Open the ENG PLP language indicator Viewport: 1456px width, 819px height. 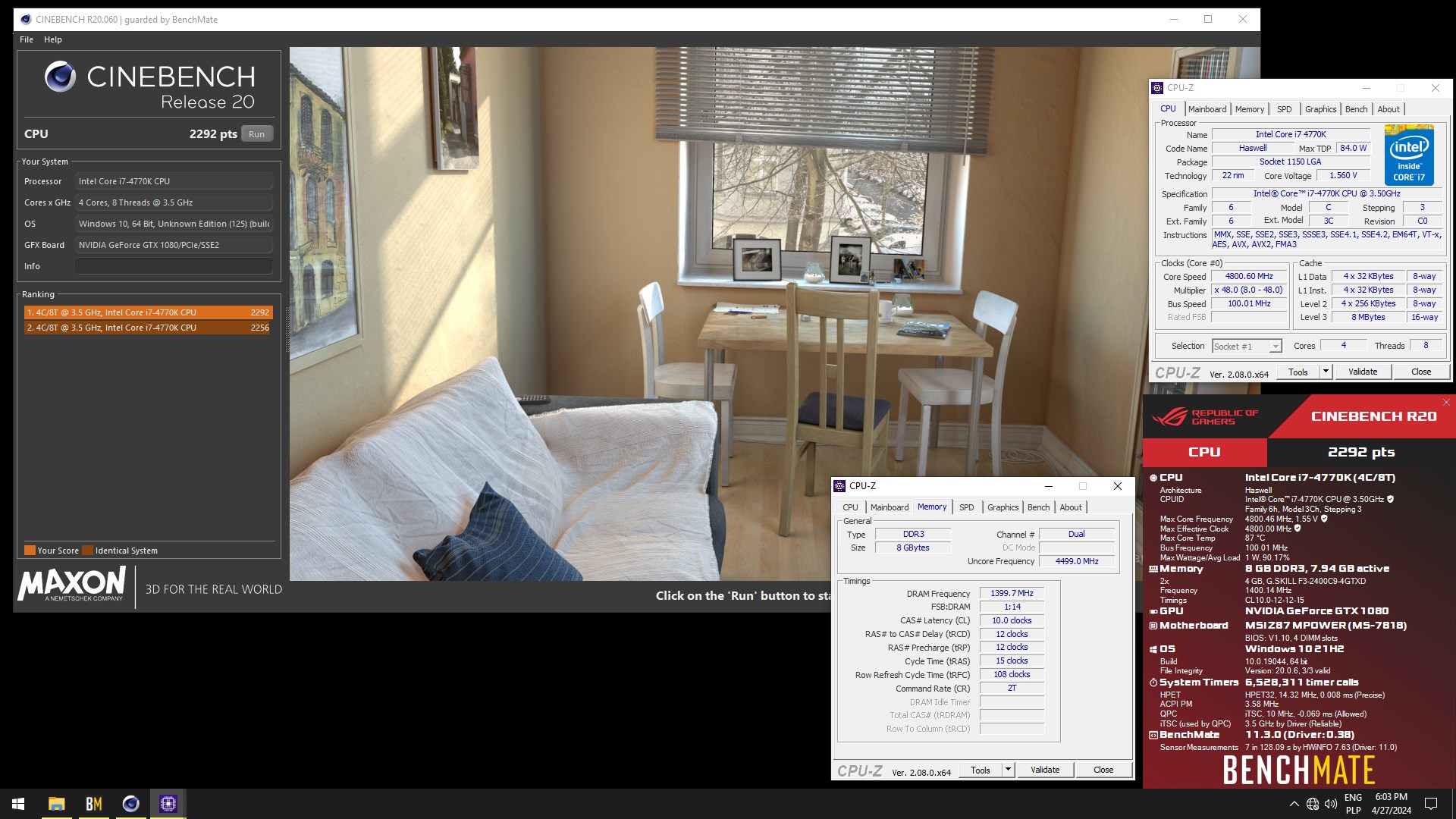(1353, 804)
